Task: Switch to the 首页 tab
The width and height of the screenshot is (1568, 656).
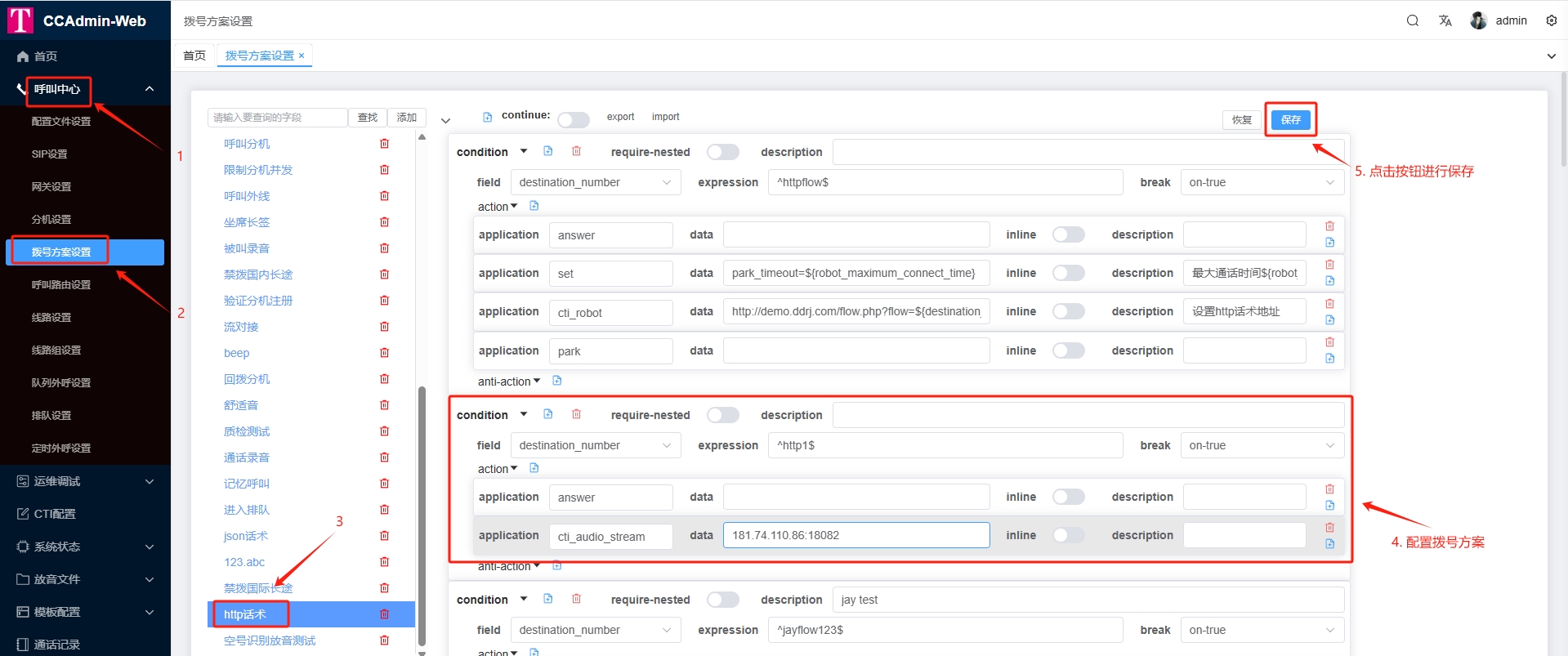Action: point(194,56)
